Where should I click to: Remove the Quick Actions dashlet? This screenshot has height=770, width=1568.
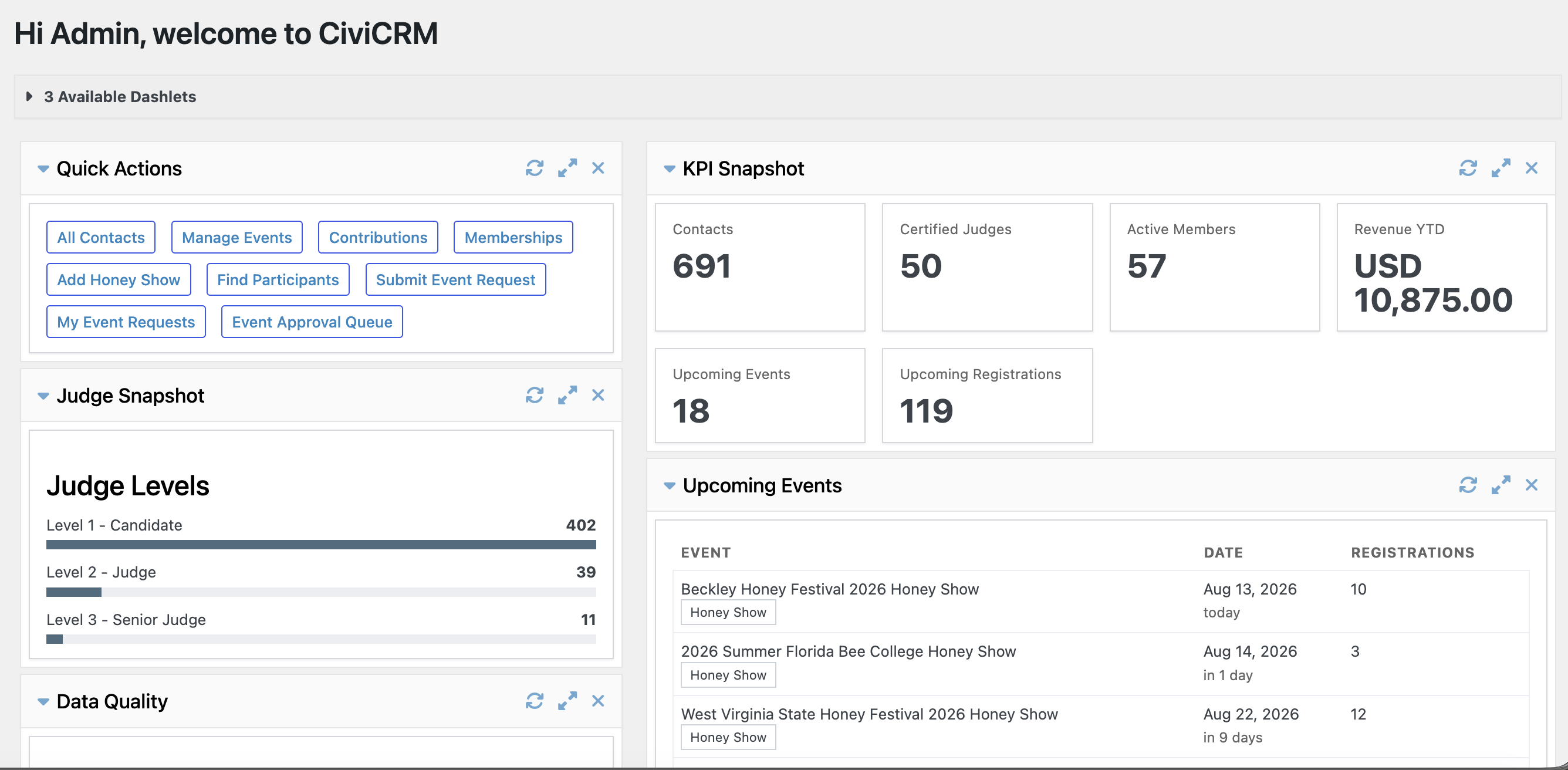click(599, 168)
